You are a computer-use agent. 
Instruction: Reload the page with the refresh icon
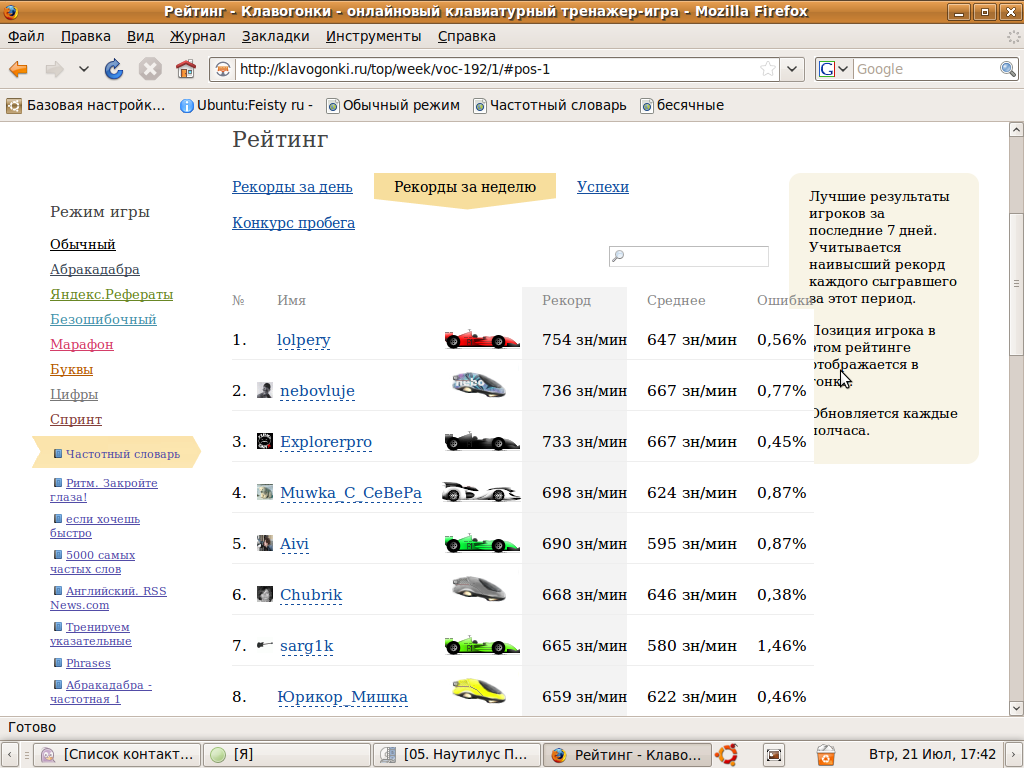114,69
